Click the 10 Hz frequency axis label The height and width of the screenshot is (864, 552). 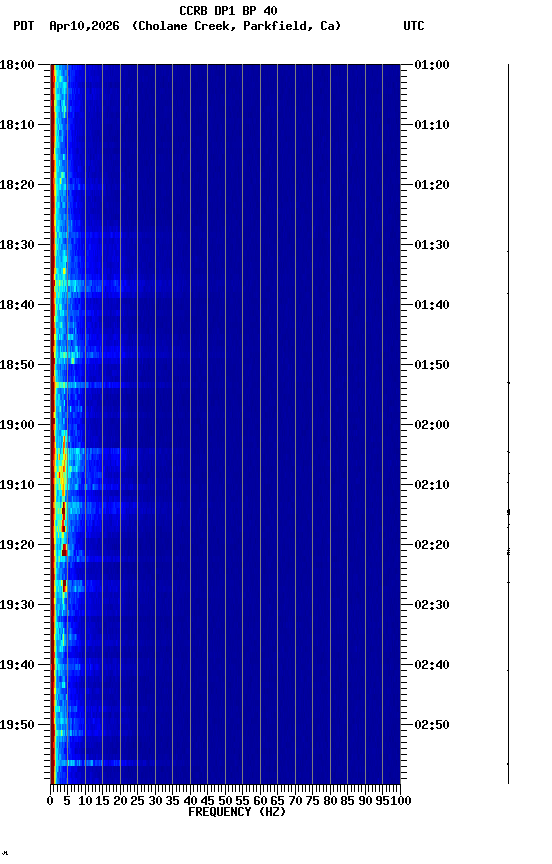(x=85, y=801)
